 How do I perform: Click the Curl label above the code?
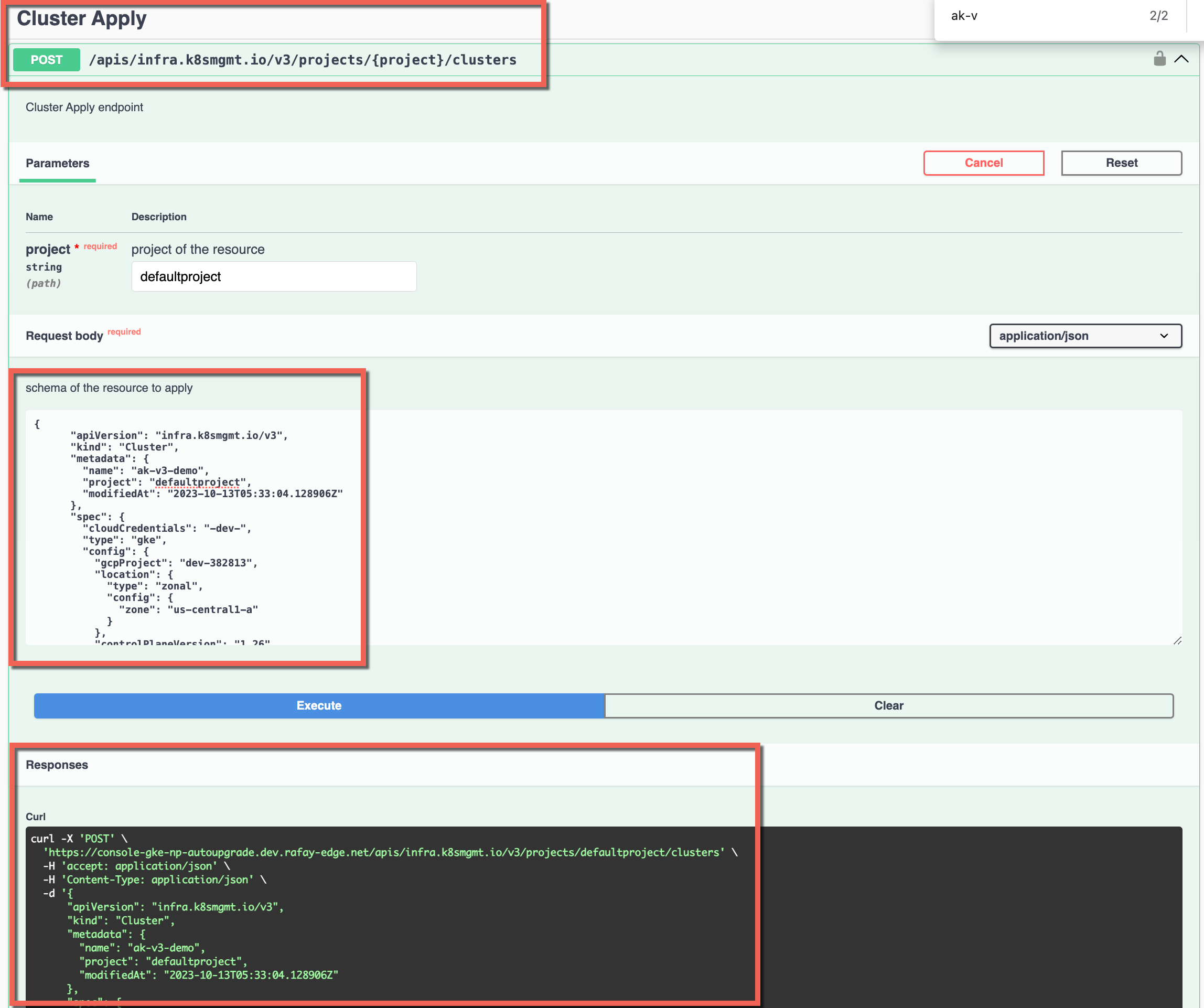click(36, 817)
